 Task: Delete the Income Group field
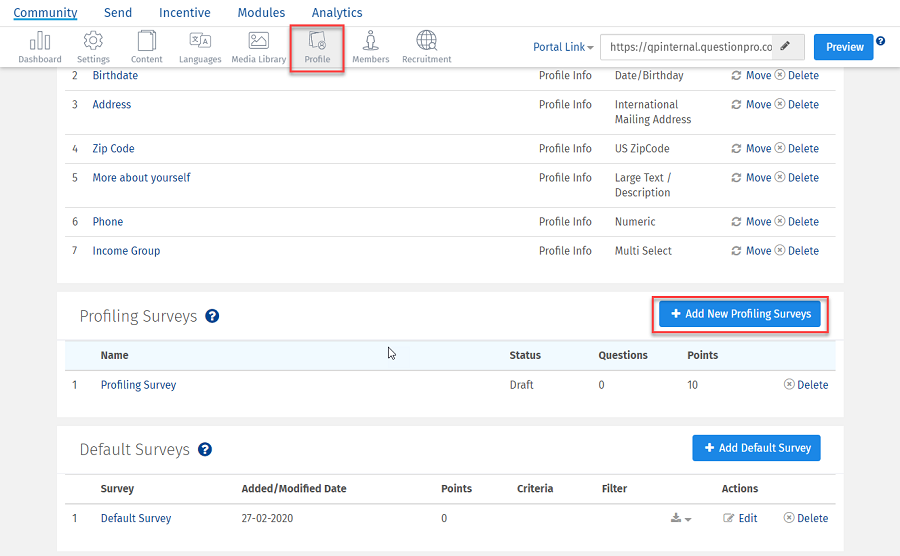pyautogui.click(x=796, y=251)
